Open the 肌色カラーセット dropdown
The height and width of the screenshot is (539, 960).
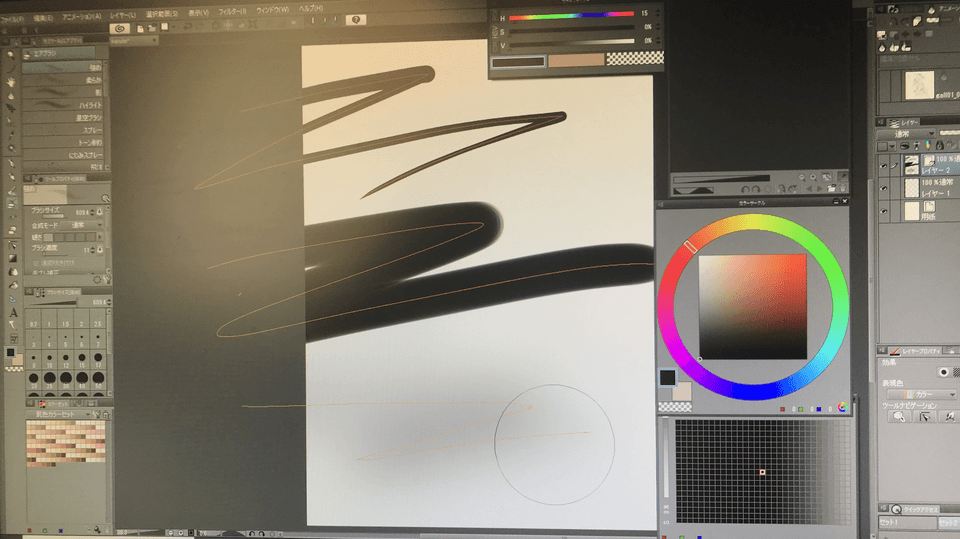62,415
